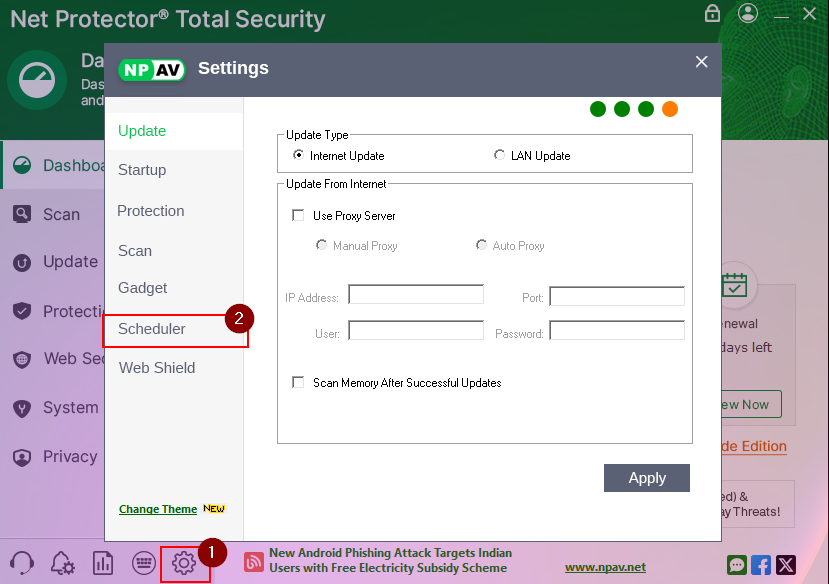Click the Change Theme link
This screenshot has height=584, width=829.
pos(158,509)
